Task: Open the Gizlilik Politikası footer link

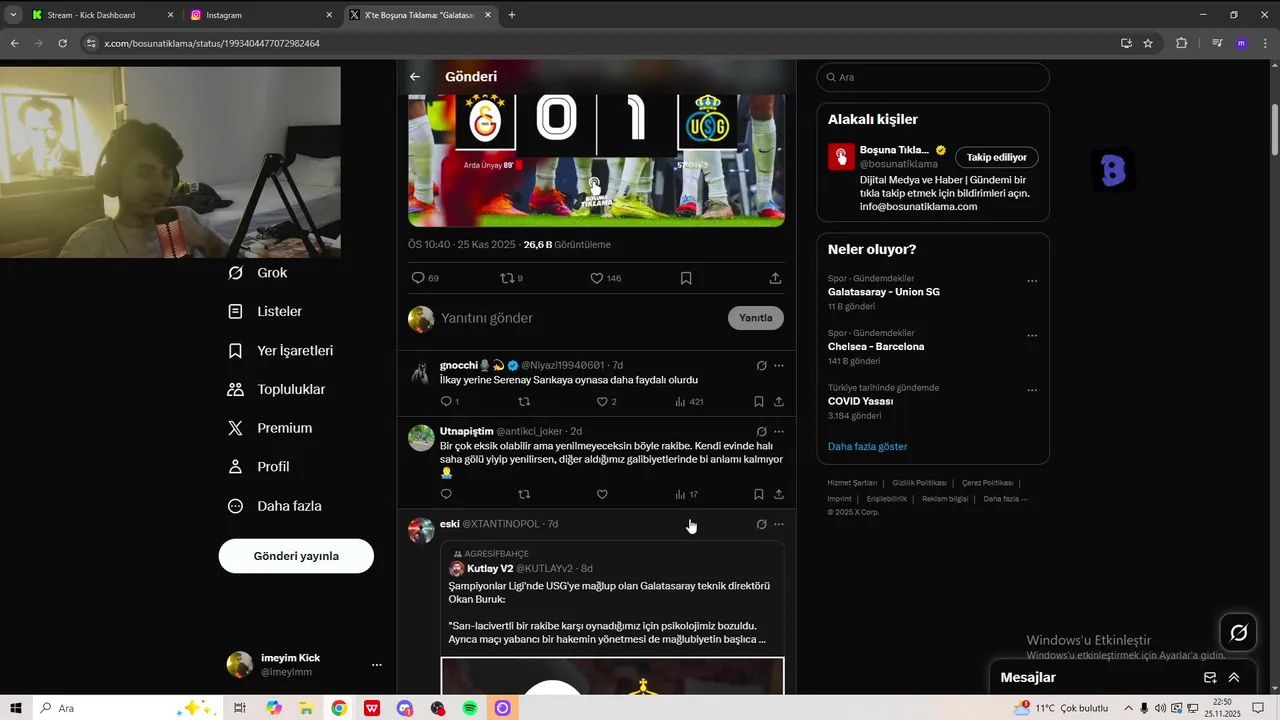Action: [x=919, y=483]
